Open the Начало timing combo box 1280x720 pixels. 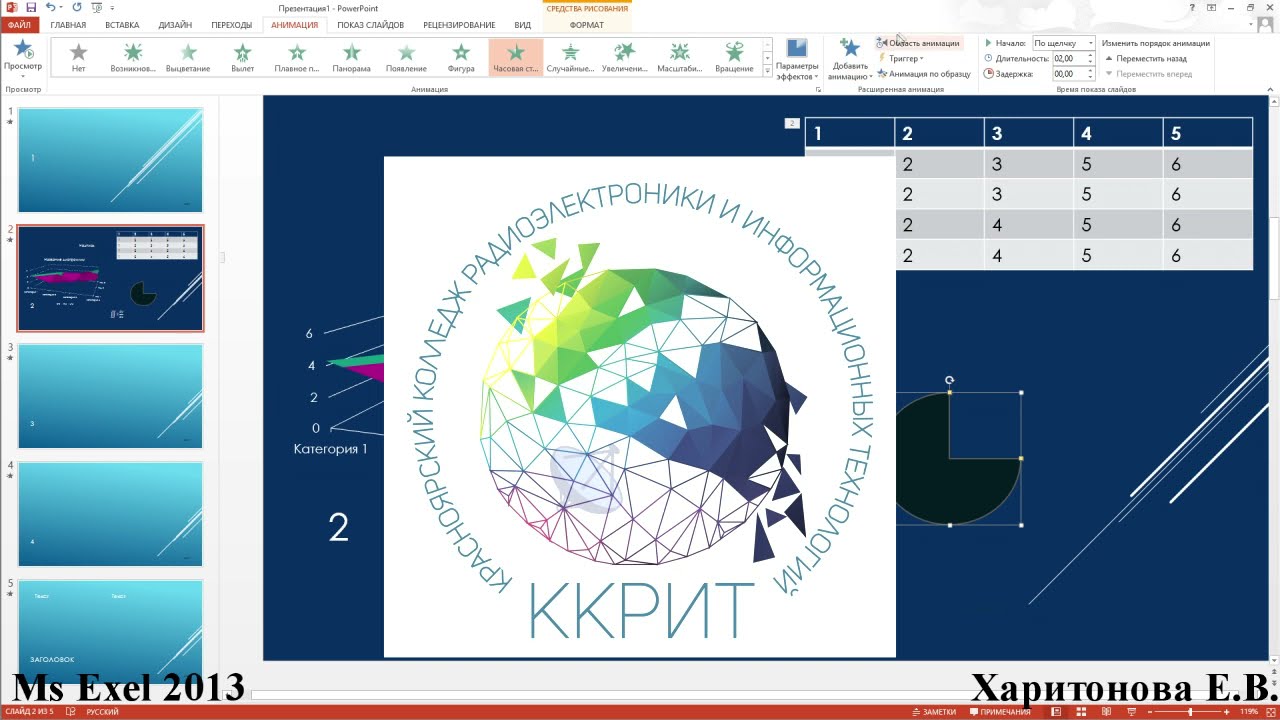[x=1063, y=43]
